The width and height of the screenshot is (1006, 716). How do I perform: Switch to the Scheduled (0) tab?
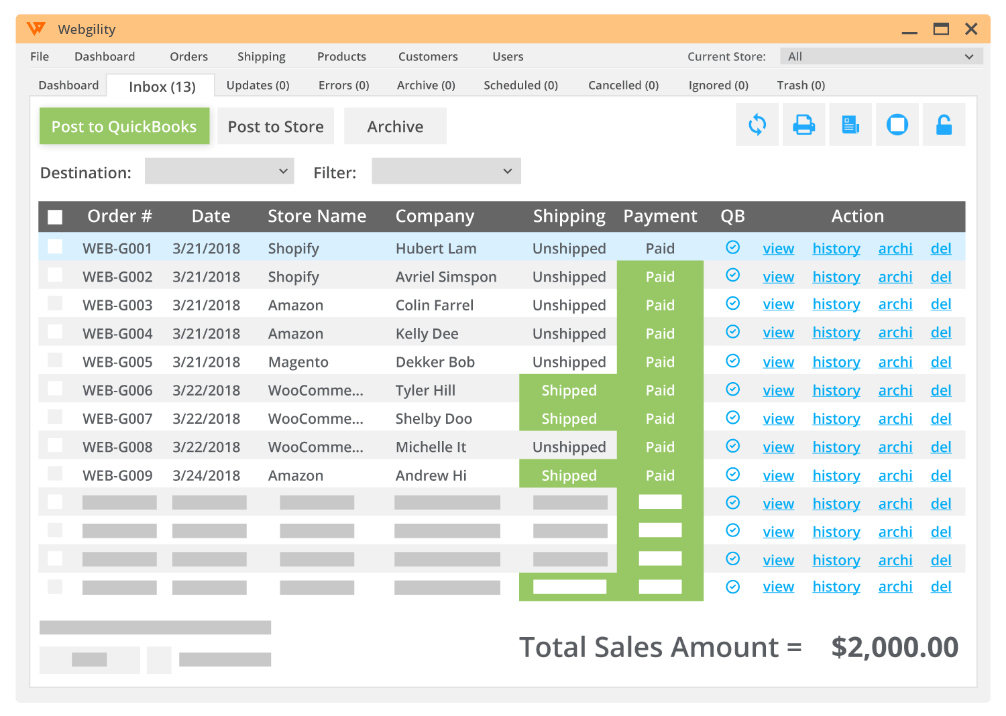(521, 85)
